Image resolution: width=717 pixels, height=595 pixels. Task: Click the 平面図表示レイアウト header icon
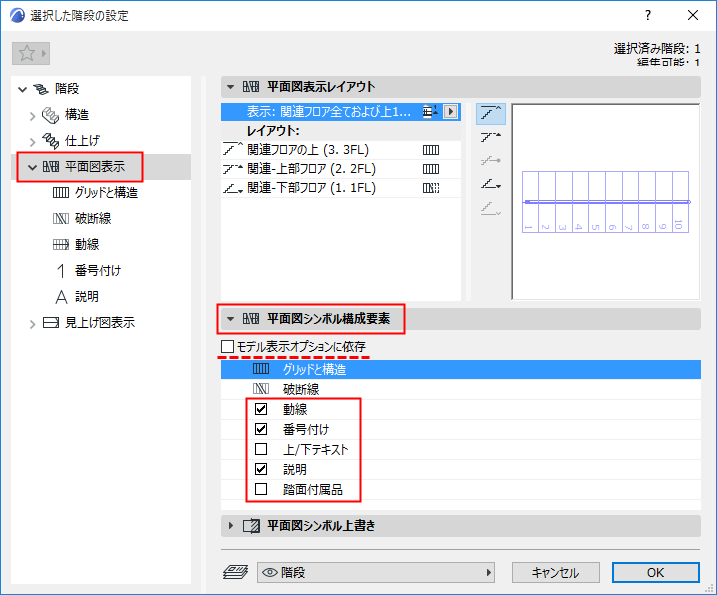[251, 87]
